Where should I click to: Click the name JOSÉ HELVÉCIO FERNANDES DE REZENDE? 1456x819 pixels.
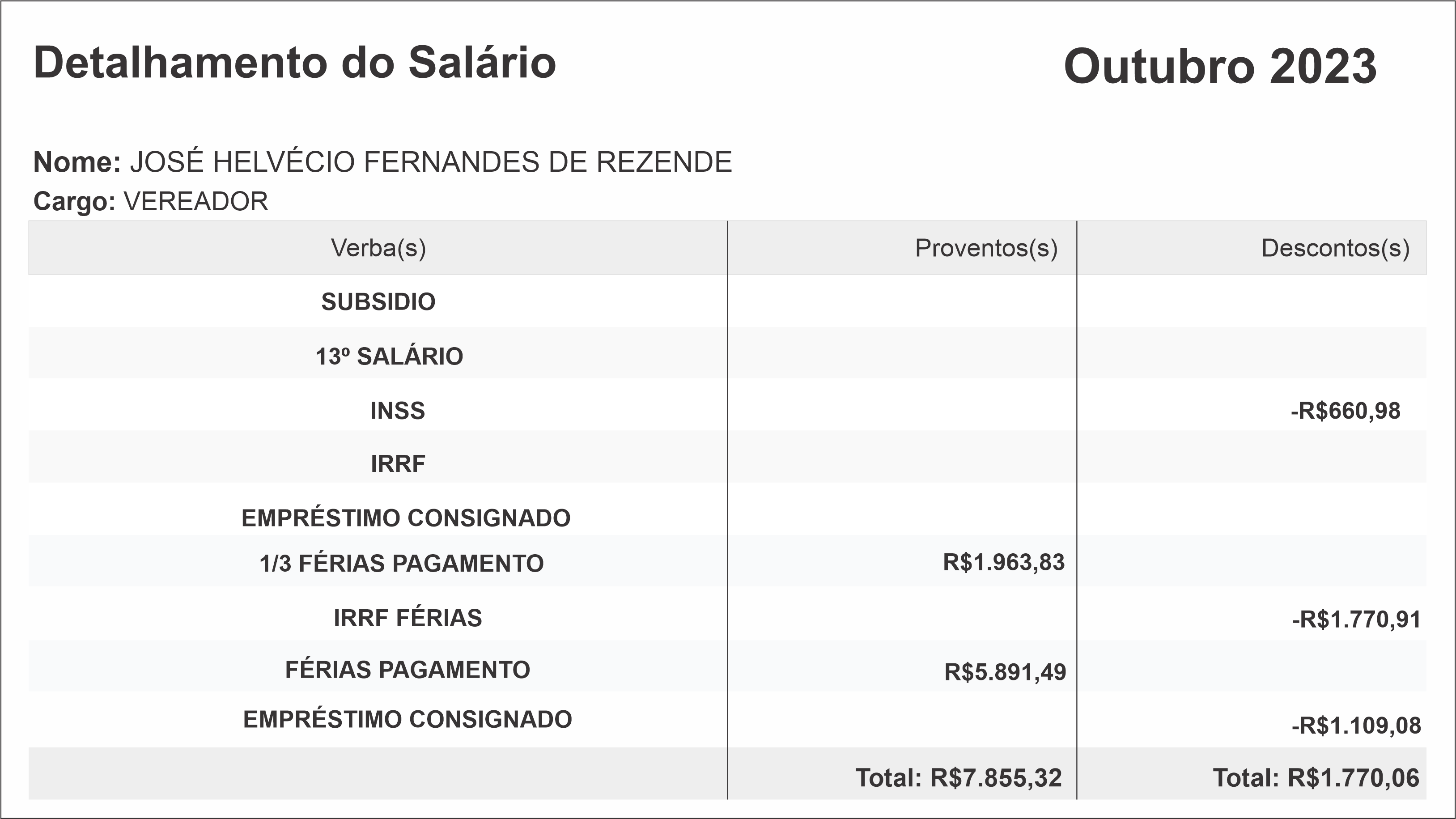point(431,162)
